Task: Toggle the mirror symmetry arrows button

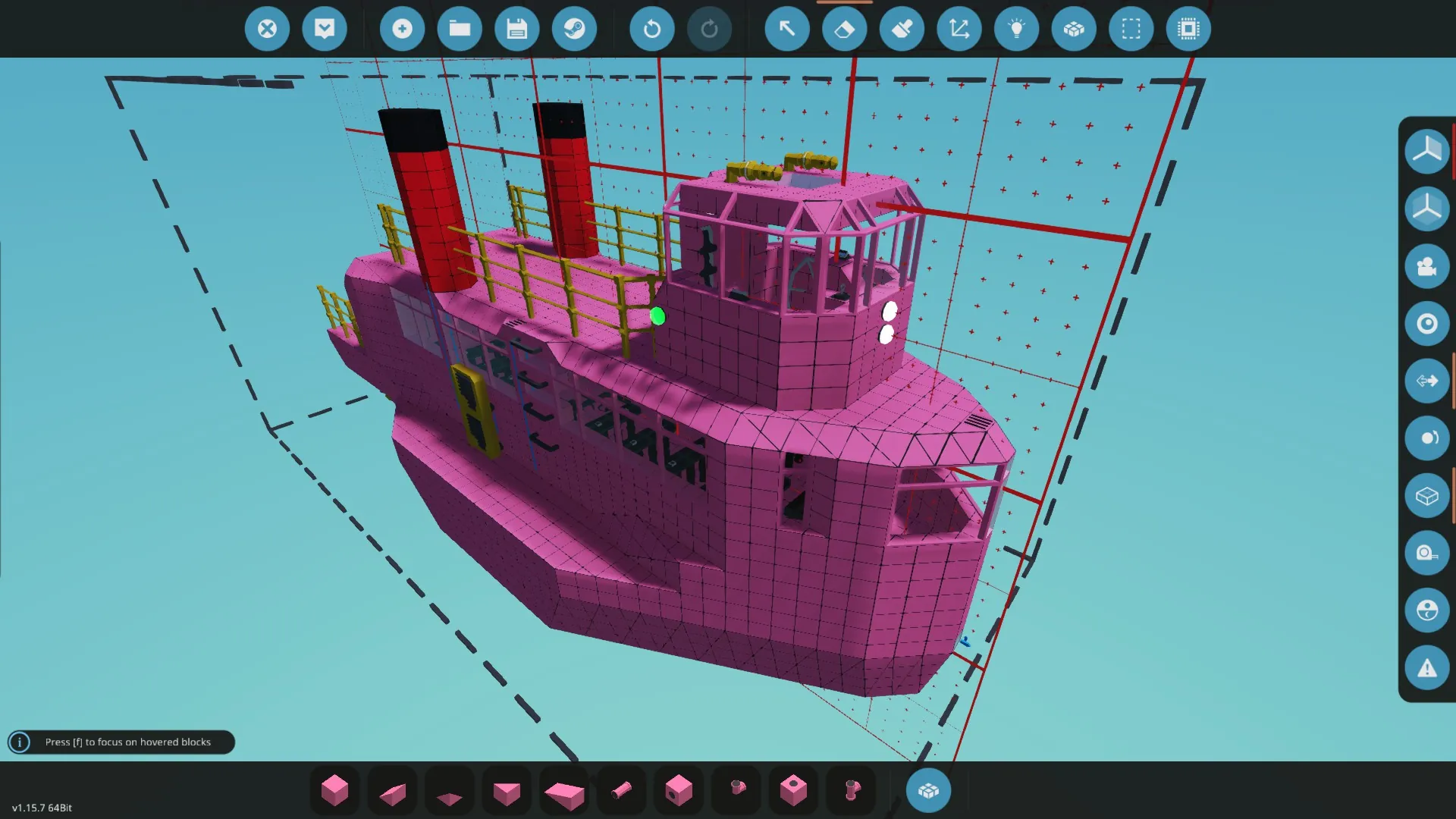Action: [x=1426, y=381]
